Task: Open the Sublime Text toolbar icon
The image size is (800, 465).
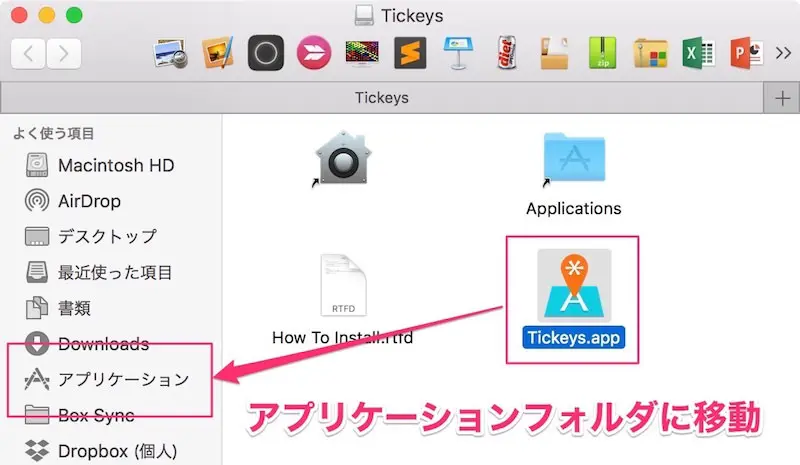Action: [x=410, y=53]
